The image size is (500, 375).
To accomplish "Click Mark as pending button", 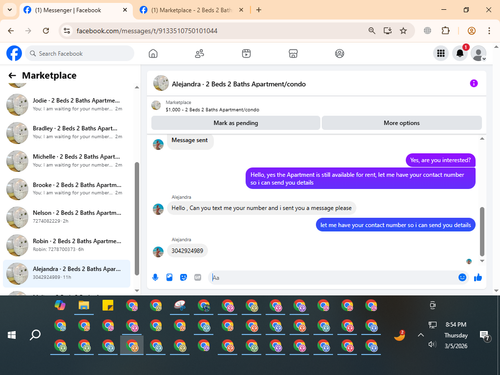I will (236, 123).
